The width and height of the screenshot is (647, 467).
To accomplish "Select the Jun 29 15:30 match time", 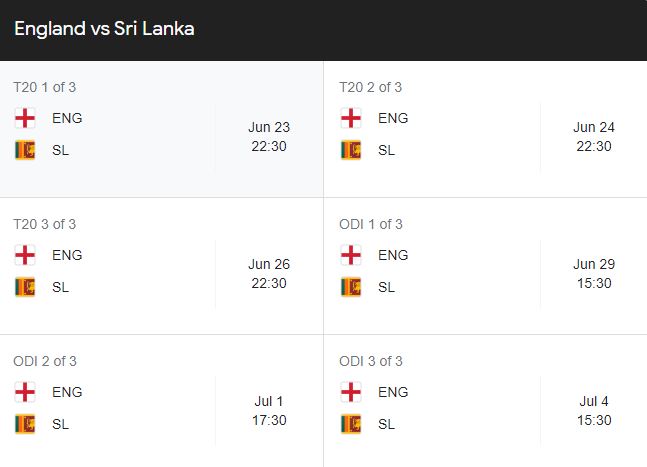I will (594, 274).
